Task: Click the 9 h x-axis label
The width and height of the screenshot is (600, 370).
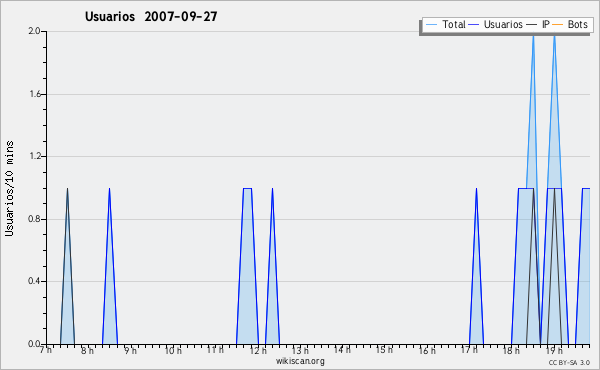Action: point(130,350)
